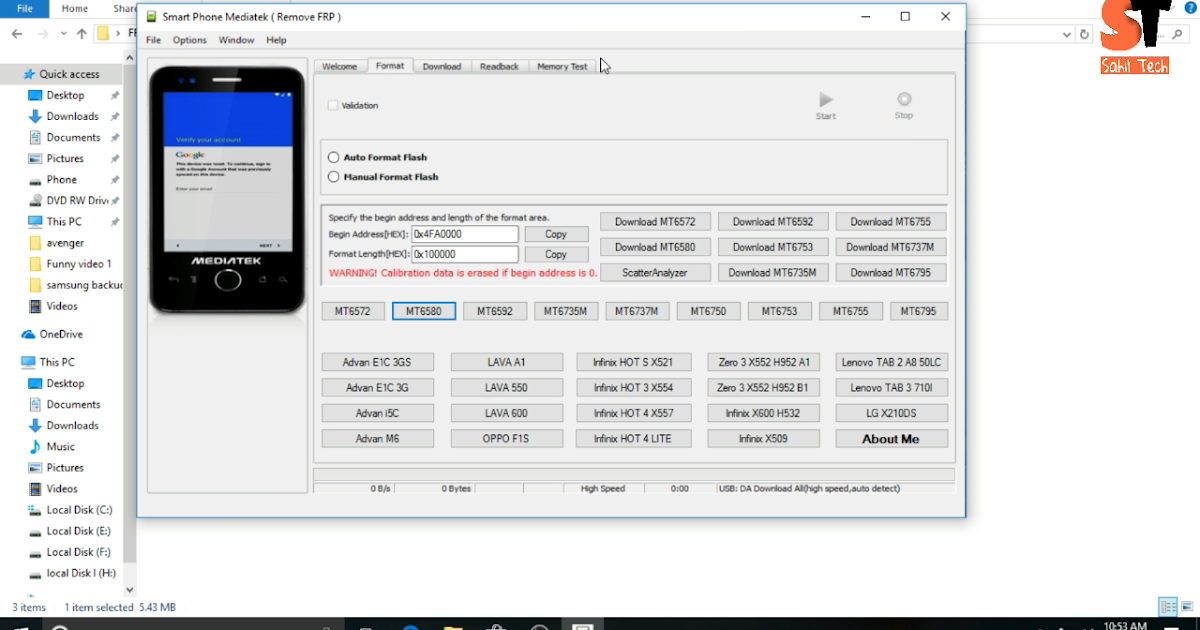Select Lenovo TAB 3 710I device
Viewport: 1200px width, 630px height.
891,388
